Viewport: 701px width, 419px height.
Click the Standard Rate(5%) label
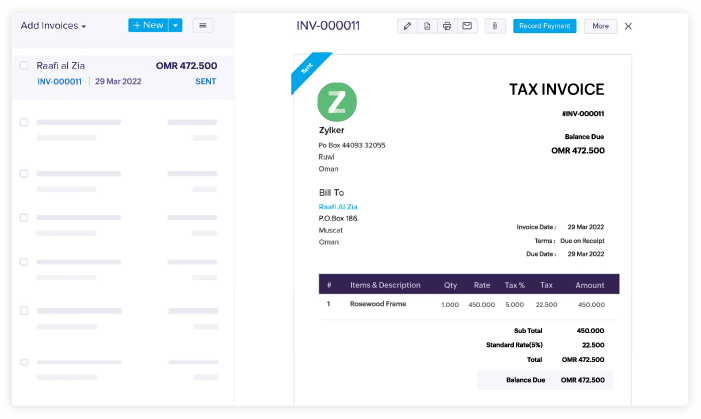pos(514,345)
